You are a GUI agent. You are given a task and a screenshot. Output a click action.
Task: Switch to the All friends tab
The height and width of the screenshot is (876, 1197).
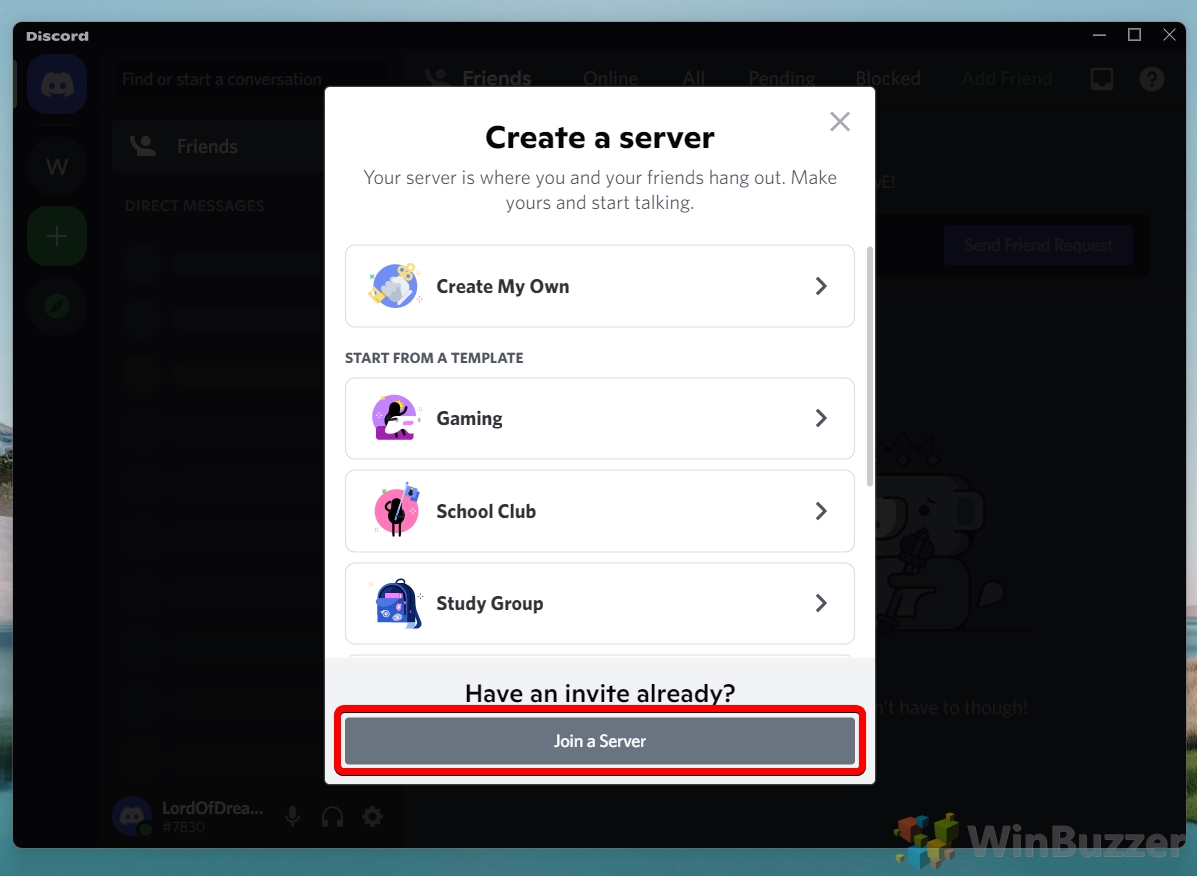click(694, 79)
